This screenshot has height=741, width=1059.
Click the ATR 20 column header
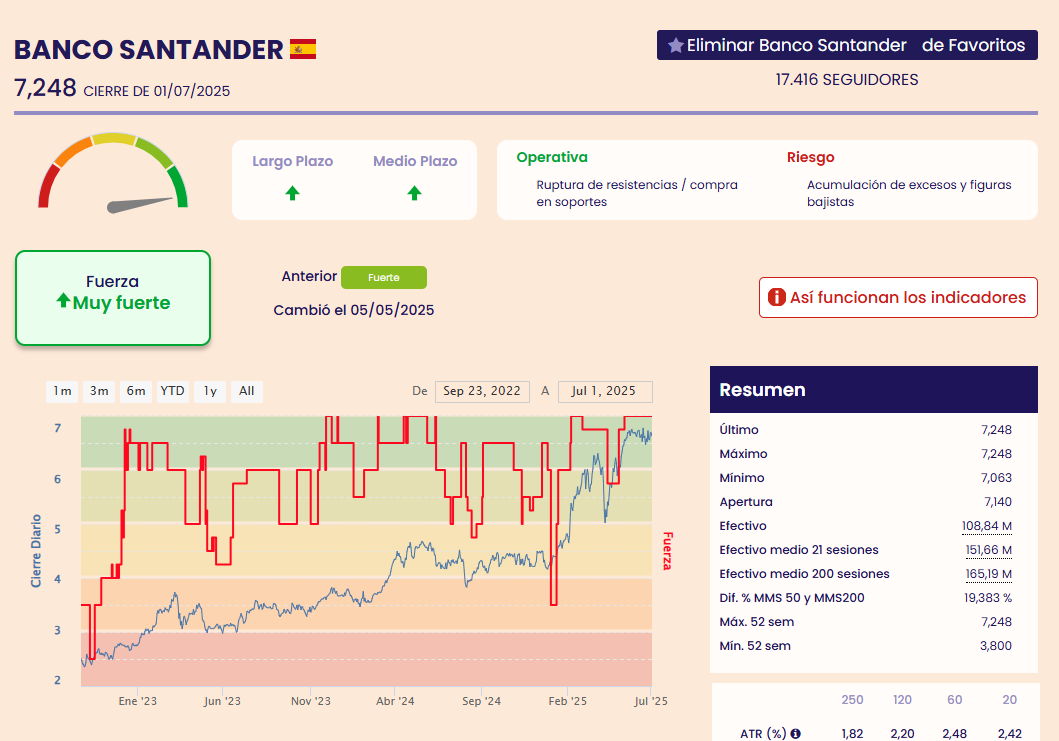(1009, 700)
